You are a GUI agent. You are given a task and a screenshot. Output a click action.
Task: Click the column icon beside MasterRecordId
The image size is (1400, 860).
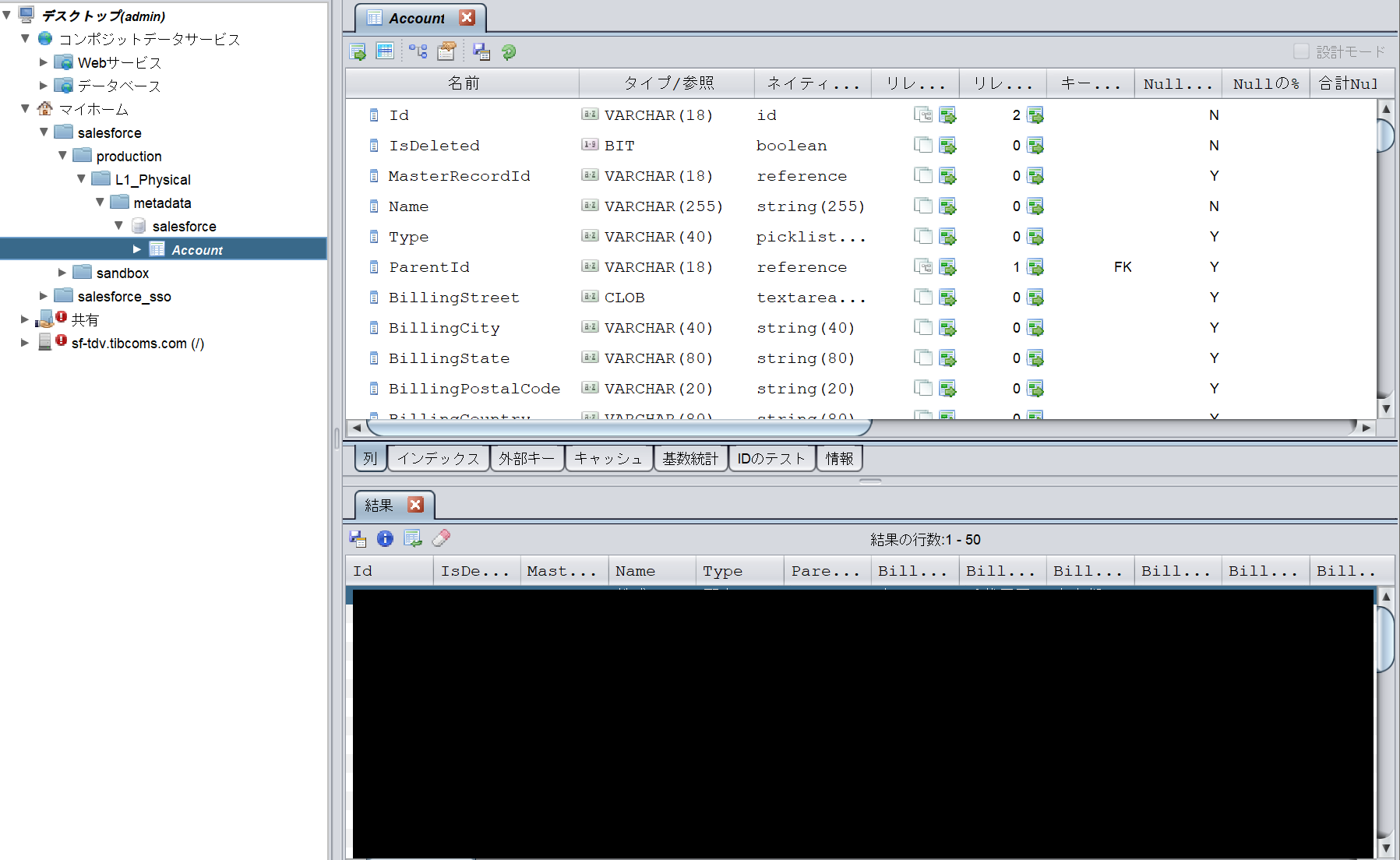[x=374, y=176]
